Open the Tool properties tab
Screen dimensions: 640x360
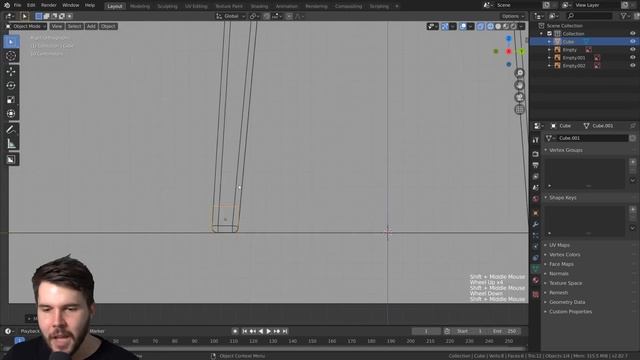pyautogui.click(x=536, y=140)
